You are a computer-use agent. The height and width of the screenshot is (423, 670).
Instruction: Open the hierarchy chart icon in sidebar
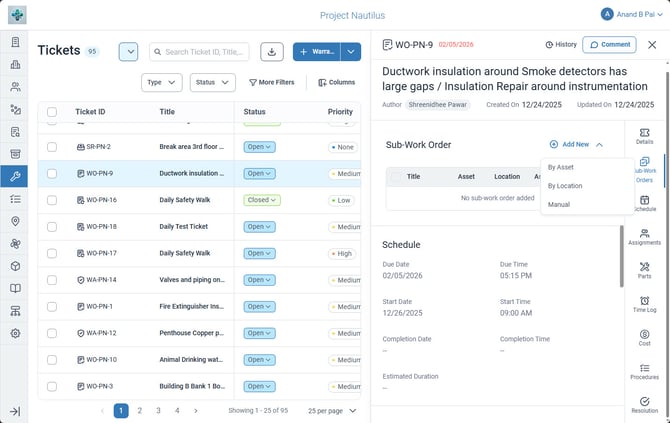[15, 311]
